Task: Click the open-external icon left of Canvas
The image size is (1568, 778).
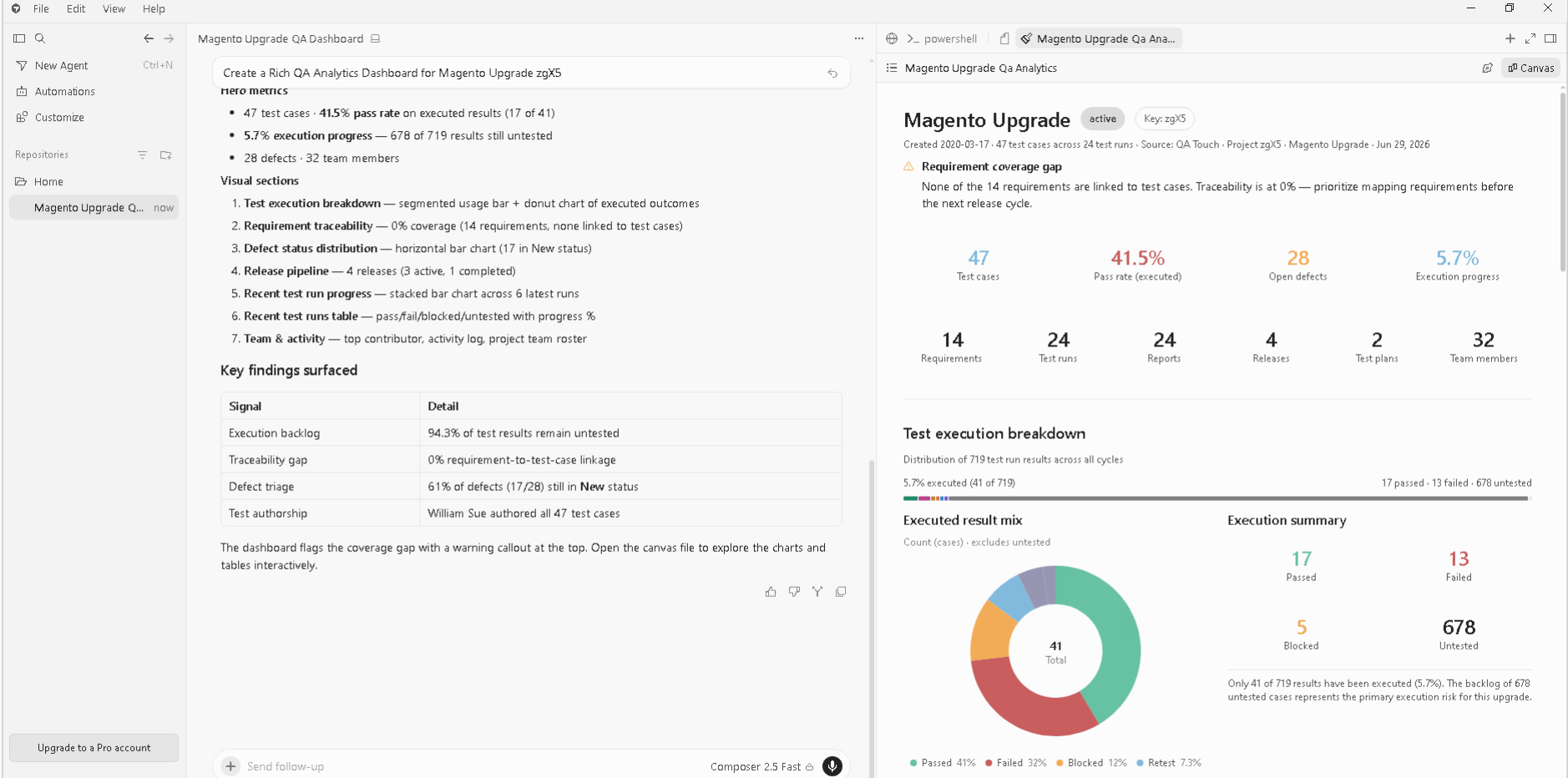Action: pyautogui.click(x=1487, y=68)
